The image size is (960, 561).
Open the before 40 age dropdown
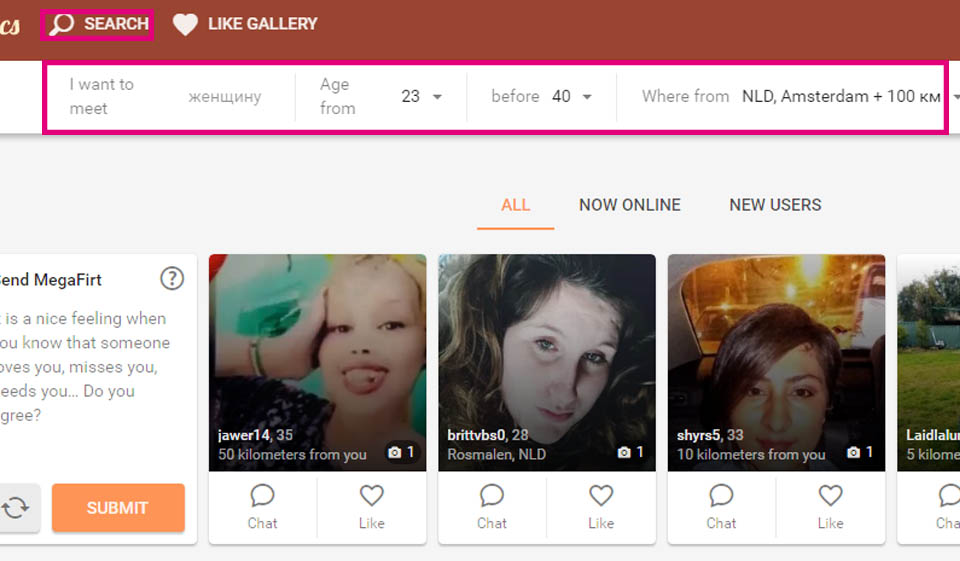coord(586,97)
